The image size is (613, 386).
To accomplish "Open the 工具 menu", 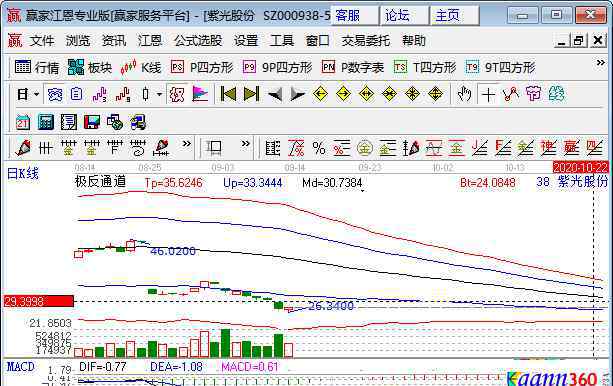I will tap(282, 41).
